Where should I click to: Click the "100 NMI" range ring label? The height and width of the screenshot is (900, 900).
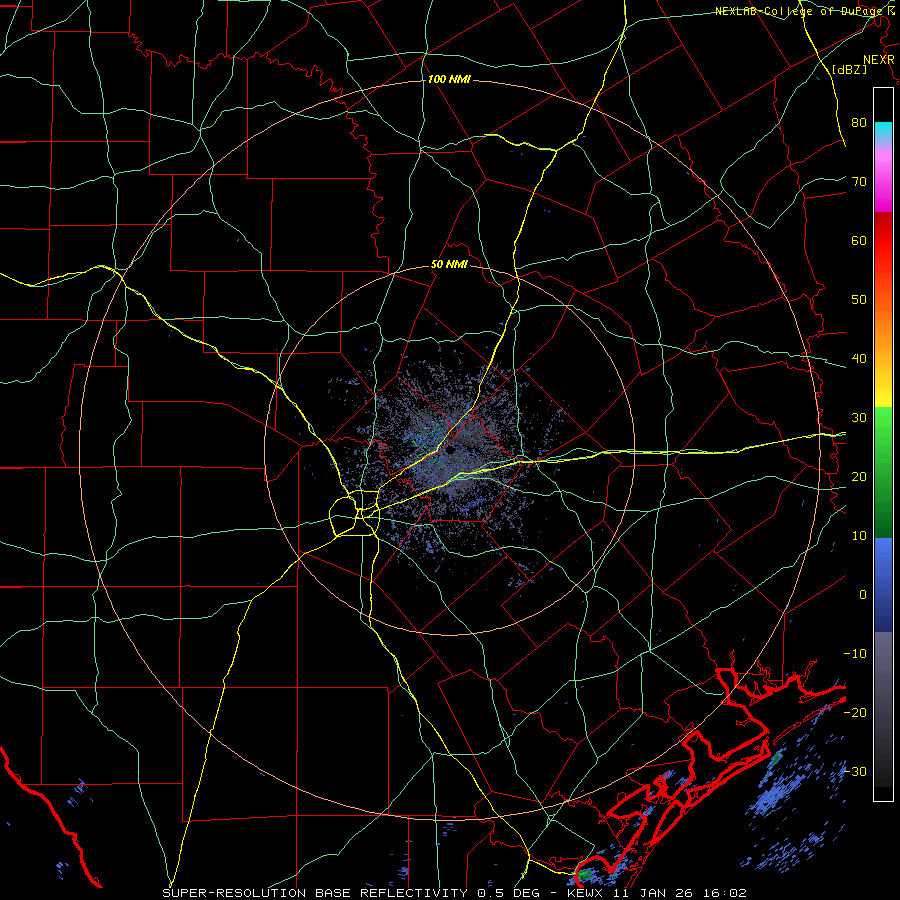coord(449,79)
